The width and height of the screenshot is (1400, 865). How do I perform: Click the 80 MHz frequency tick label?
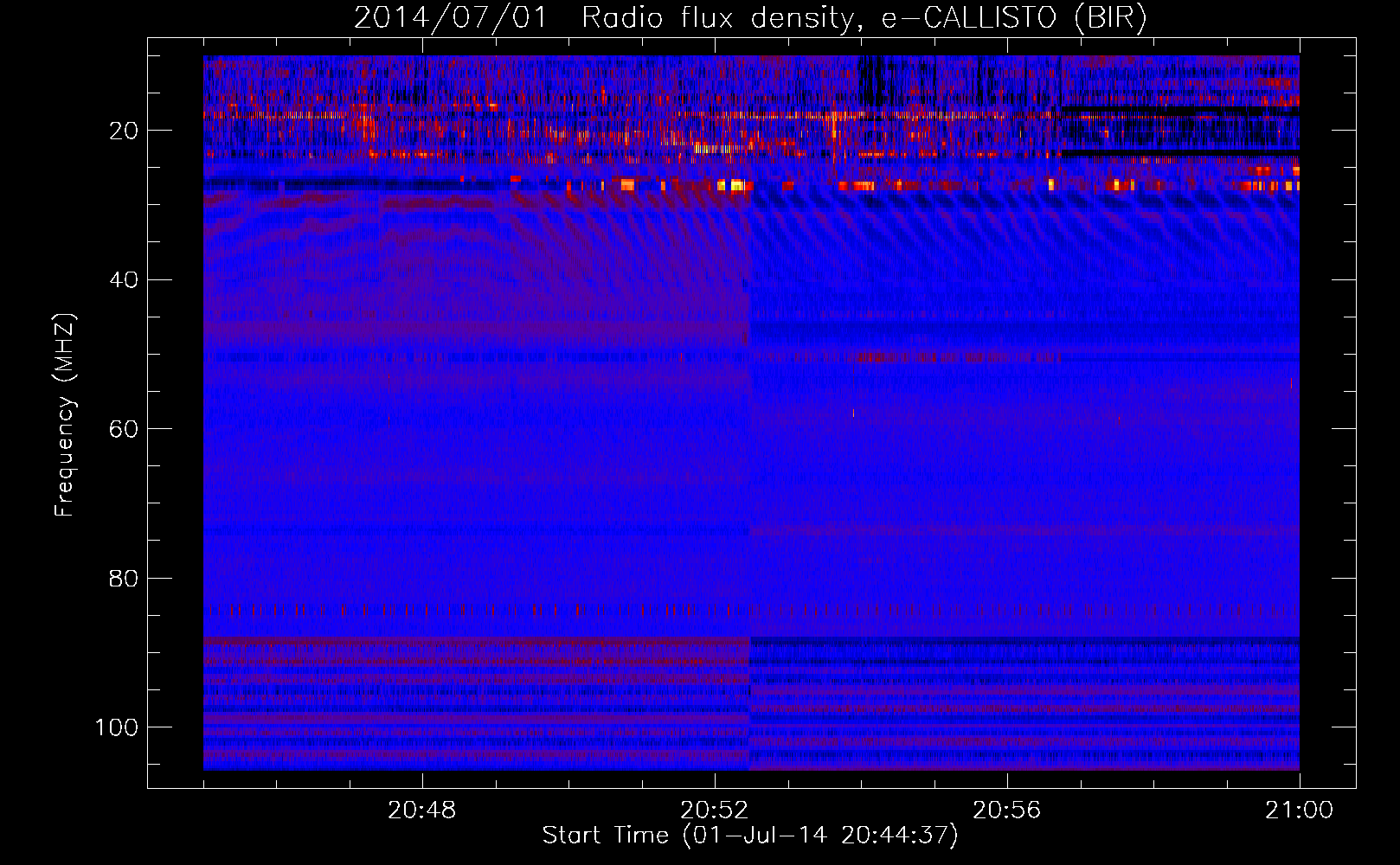pyautogui.click(x=124, y=578)
